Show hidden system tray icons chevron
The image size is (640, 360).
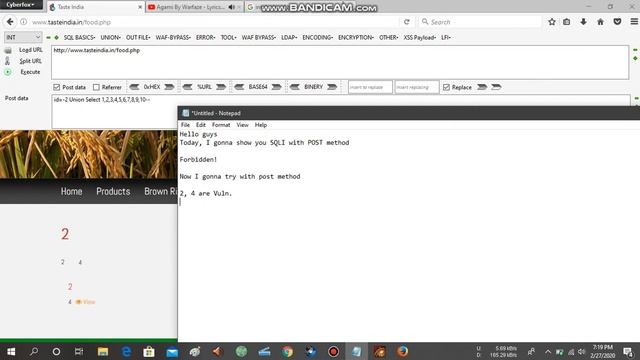548,351
